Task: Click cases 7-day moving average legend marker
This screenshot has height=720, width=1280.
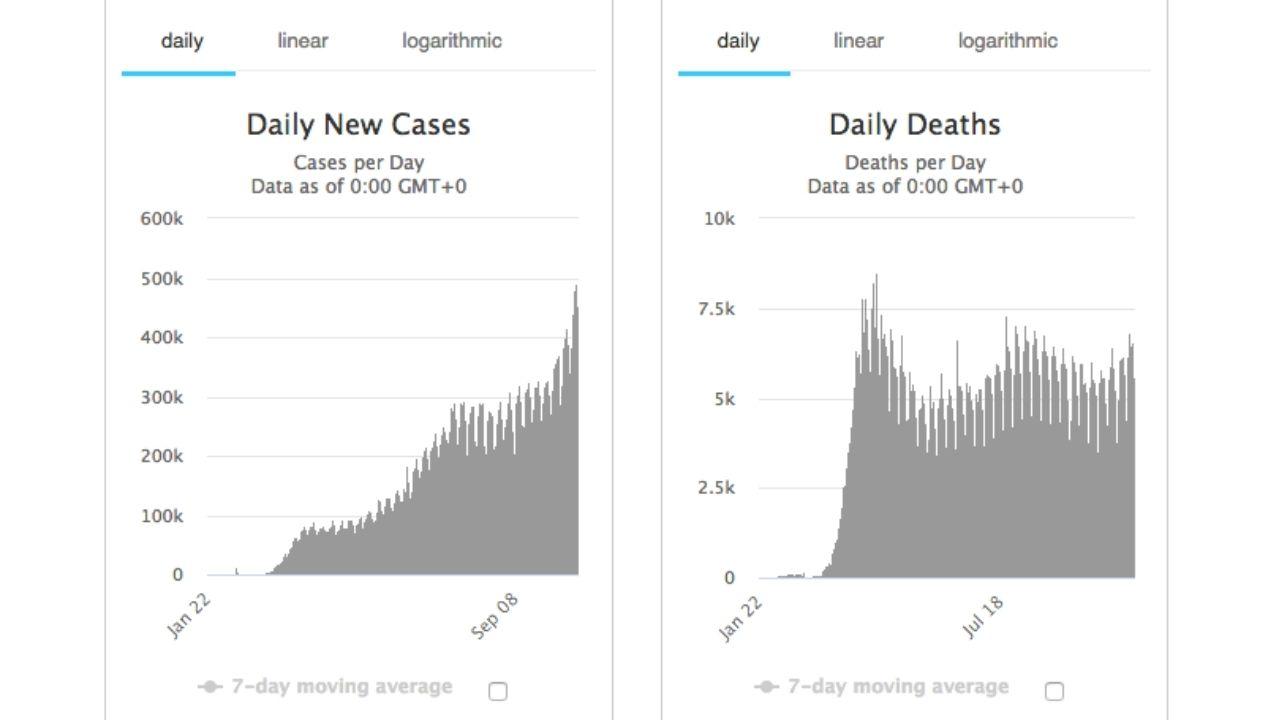Action: [x=210, y=687]
